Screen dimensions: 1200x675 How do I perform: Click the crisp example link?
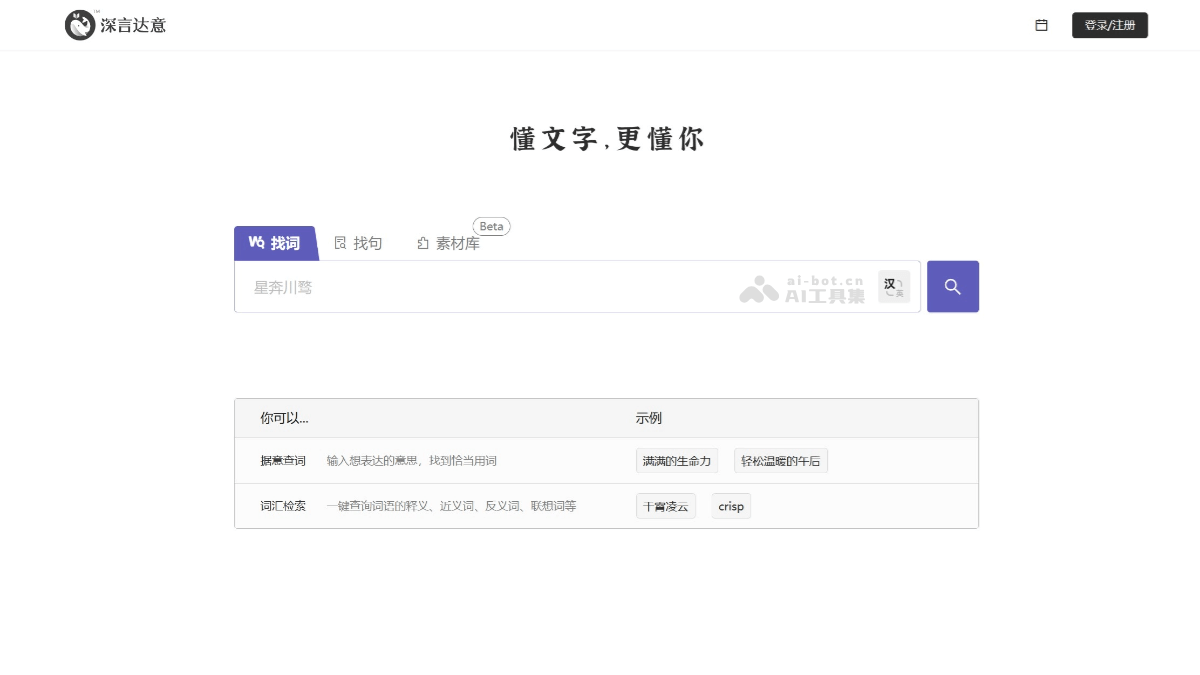coord(731,506)
